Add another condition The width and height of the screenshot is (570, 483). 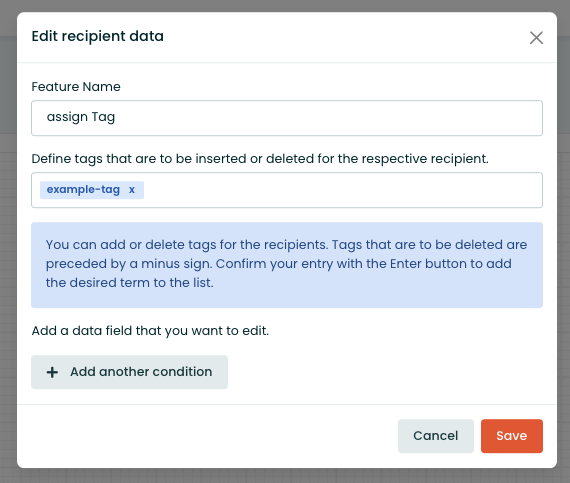tap(129, 372)
